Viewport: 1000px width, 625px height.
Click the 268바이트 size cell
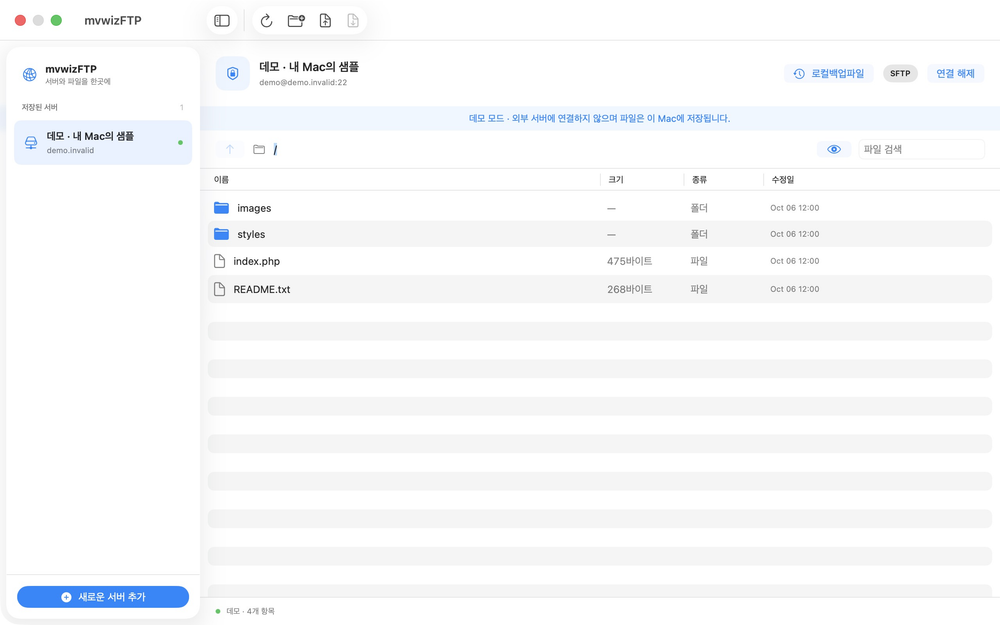click(x=629, y=289)
